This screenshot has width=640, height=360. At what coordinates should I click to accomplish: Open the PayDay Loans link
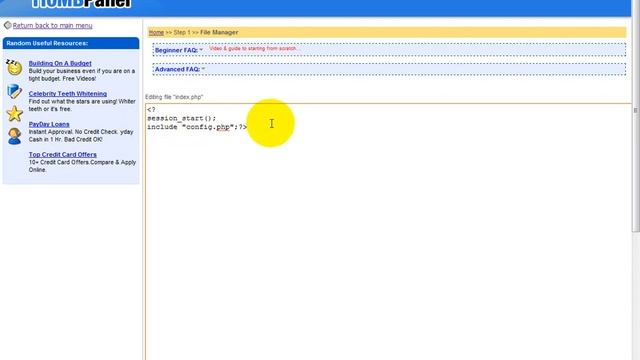49,124
